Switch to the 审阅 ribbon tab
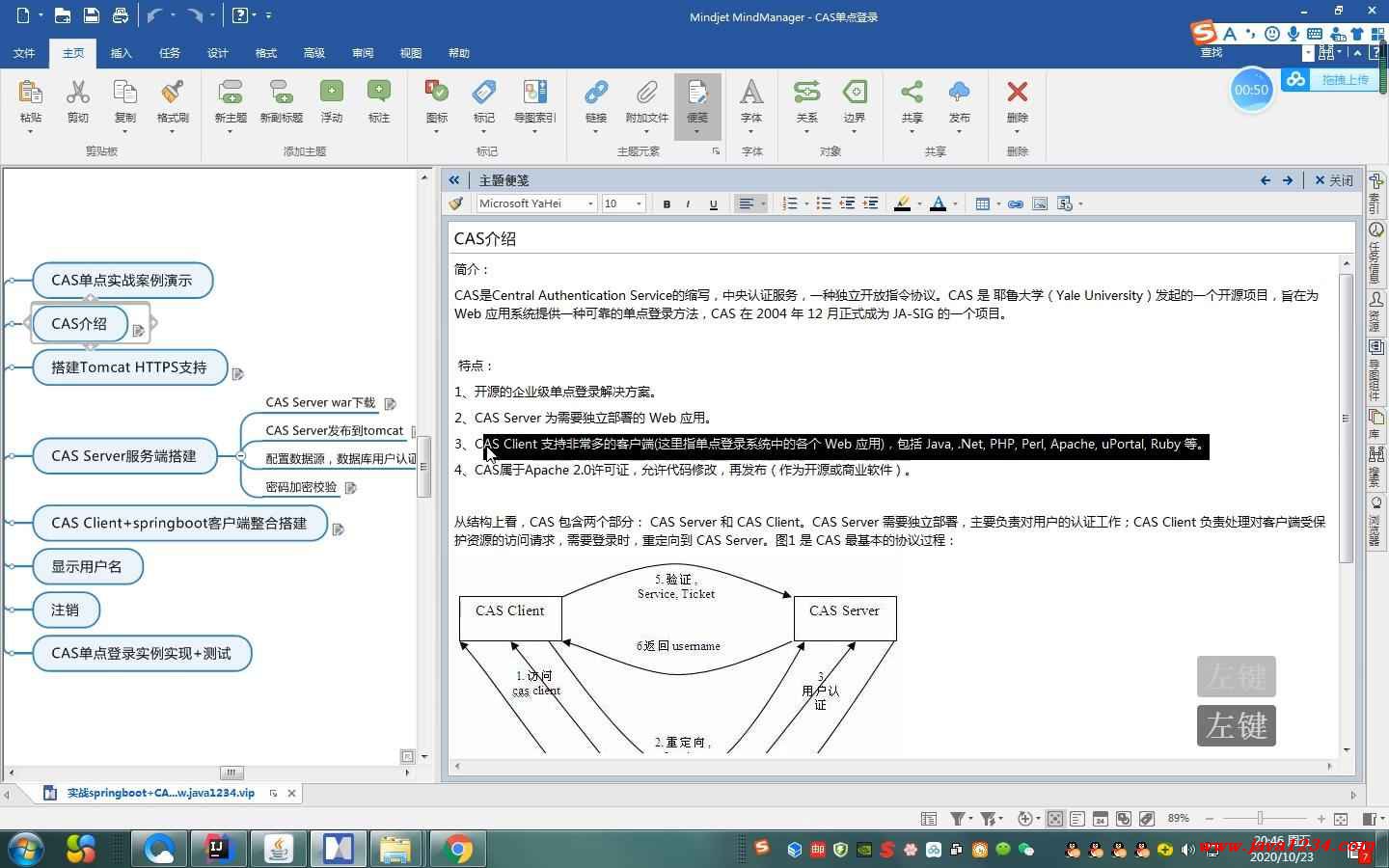Image resolution: width=1389 pixels, height=868 pixels. [x=363, y=53]
